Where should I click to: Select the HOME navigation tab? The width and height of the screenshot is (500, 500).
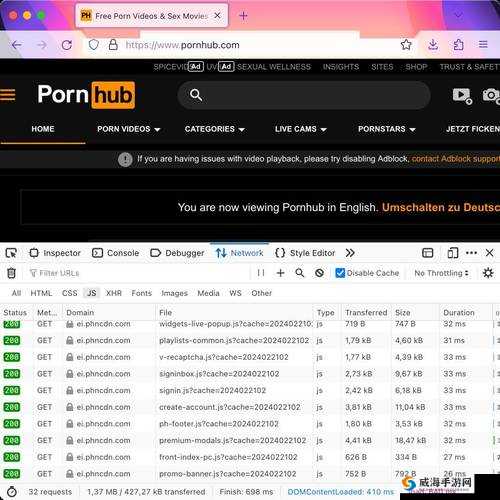(x=43, y=129)
